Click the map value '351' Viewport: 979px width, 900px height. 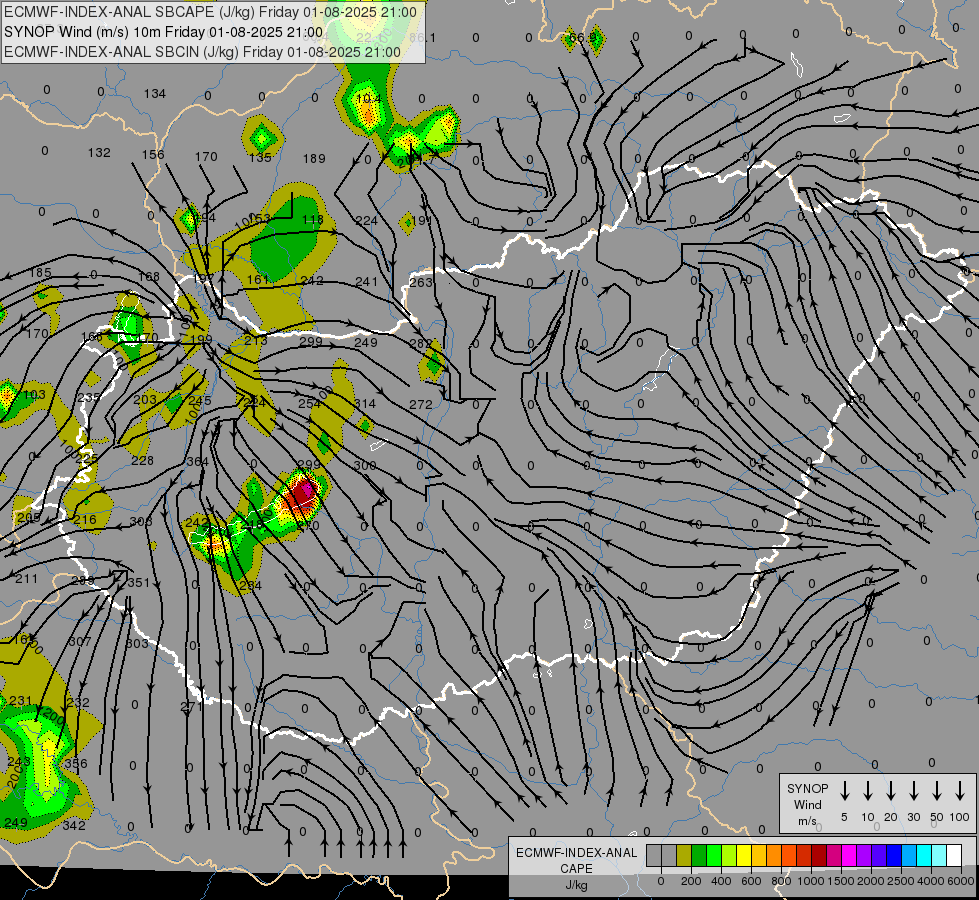[139, 583]
